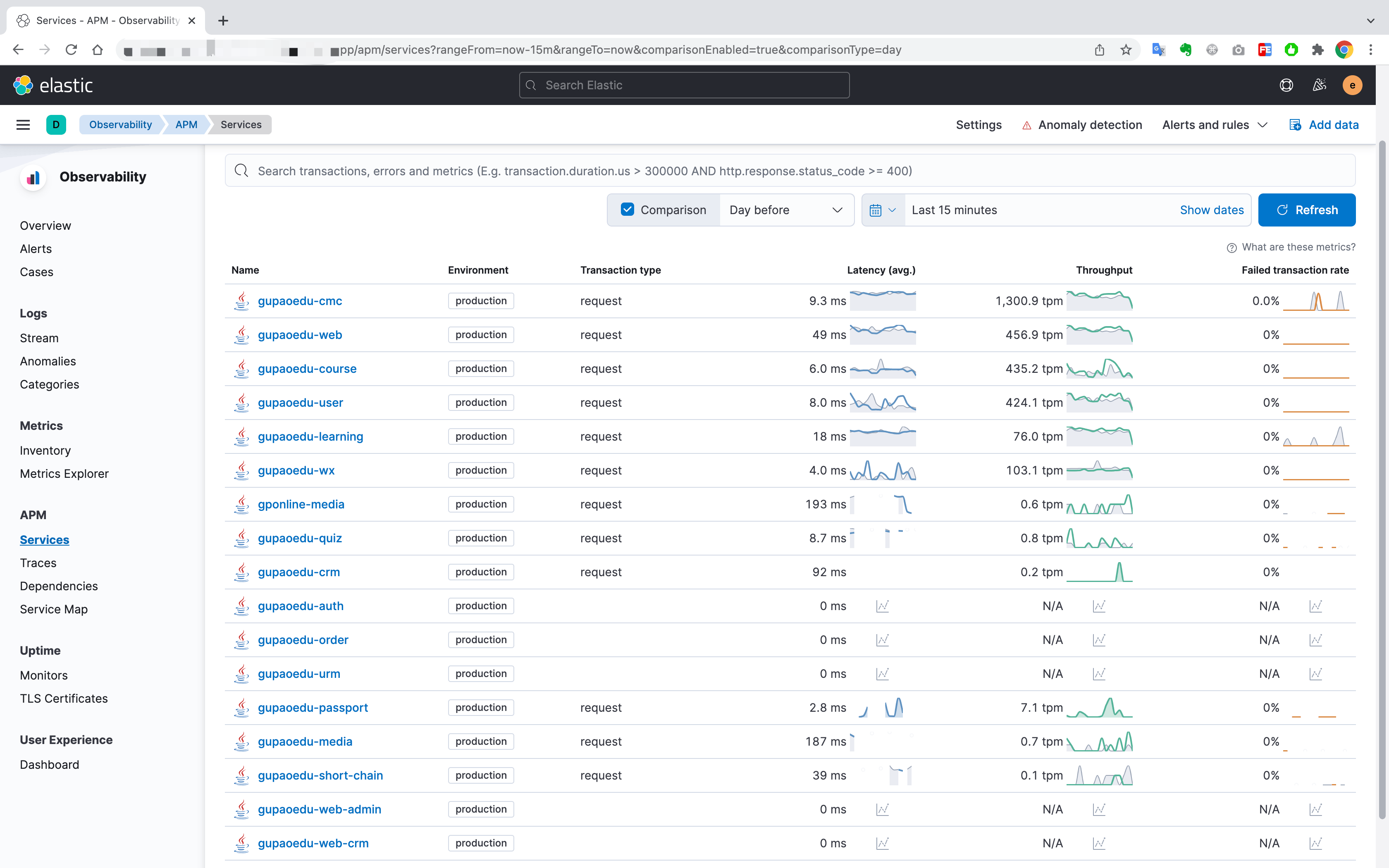
Task: Click Last 15 minutes time range
Action: (954, 210)
